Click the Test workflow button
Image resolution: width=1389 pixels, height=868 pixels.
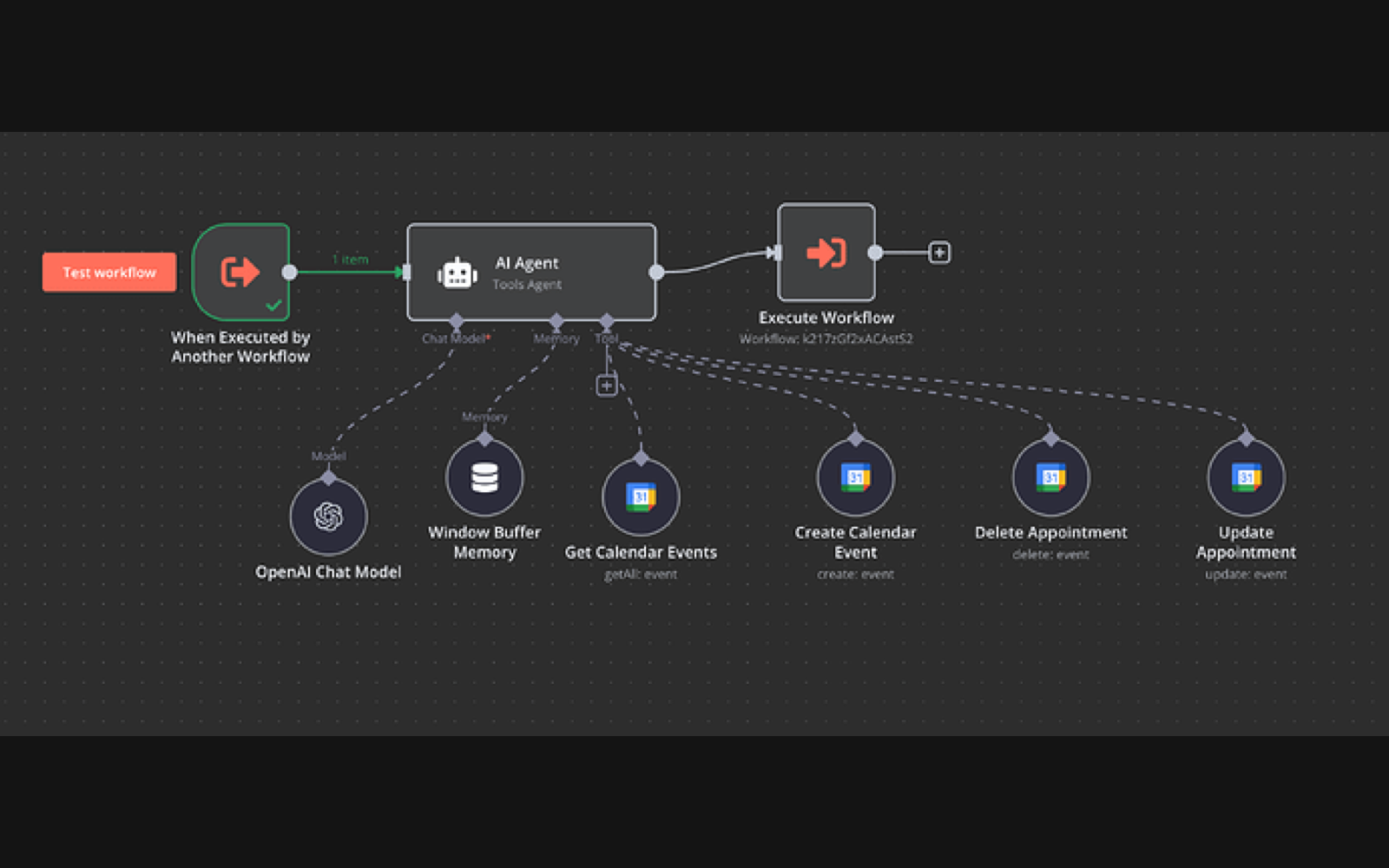109,273
